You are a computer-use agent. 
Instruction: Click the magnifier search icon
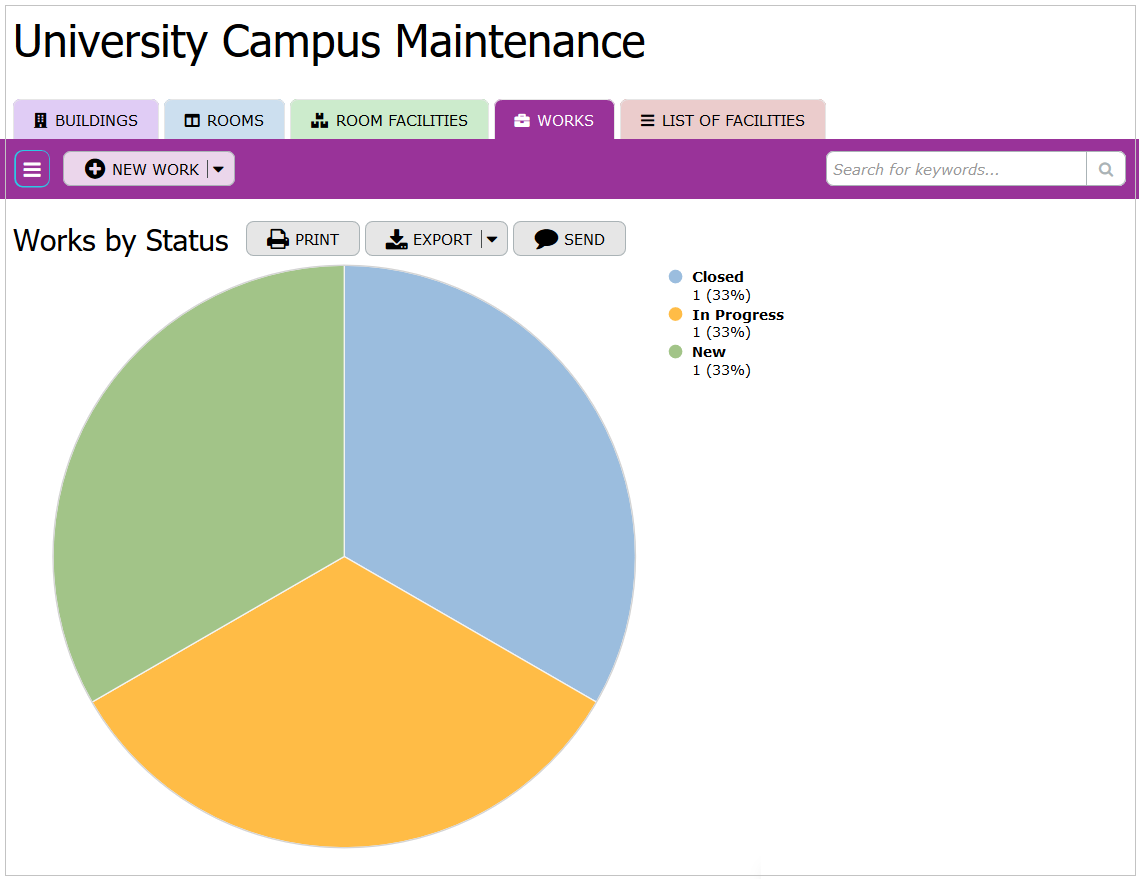click(x=1106, y=170)
